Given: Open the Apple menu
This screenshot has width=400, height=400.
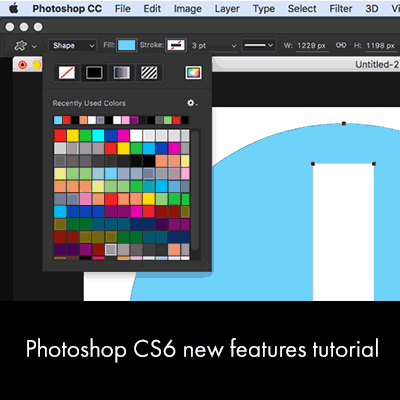Looking at the screenshot, I should pos(14,8).
